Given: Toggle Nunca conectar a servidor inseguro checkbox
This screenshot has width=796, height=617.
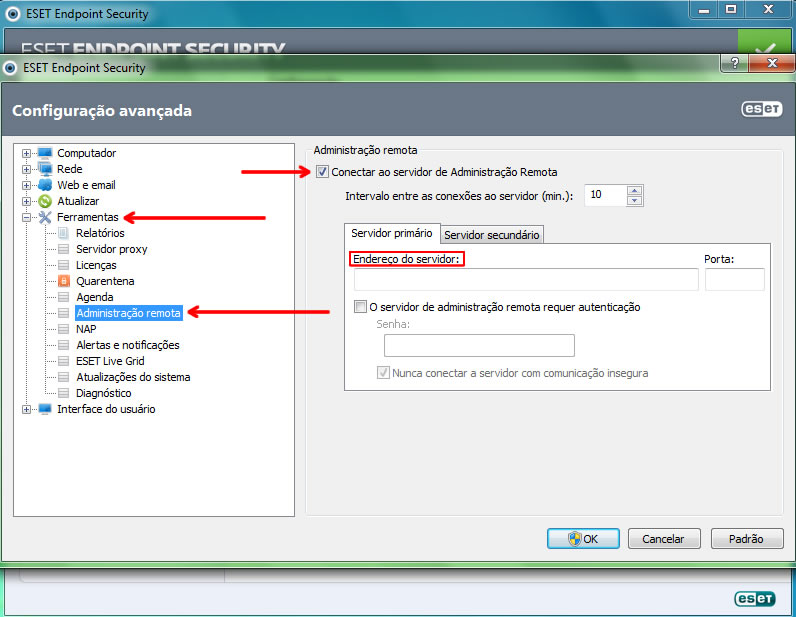Looking at the screenshot, I should (383, 373).
